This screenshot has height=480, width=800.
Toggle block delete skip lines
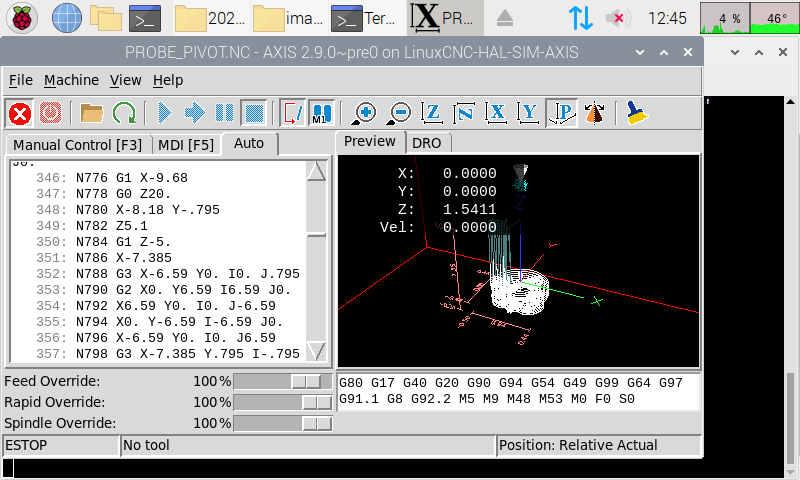tap(293, 113)
